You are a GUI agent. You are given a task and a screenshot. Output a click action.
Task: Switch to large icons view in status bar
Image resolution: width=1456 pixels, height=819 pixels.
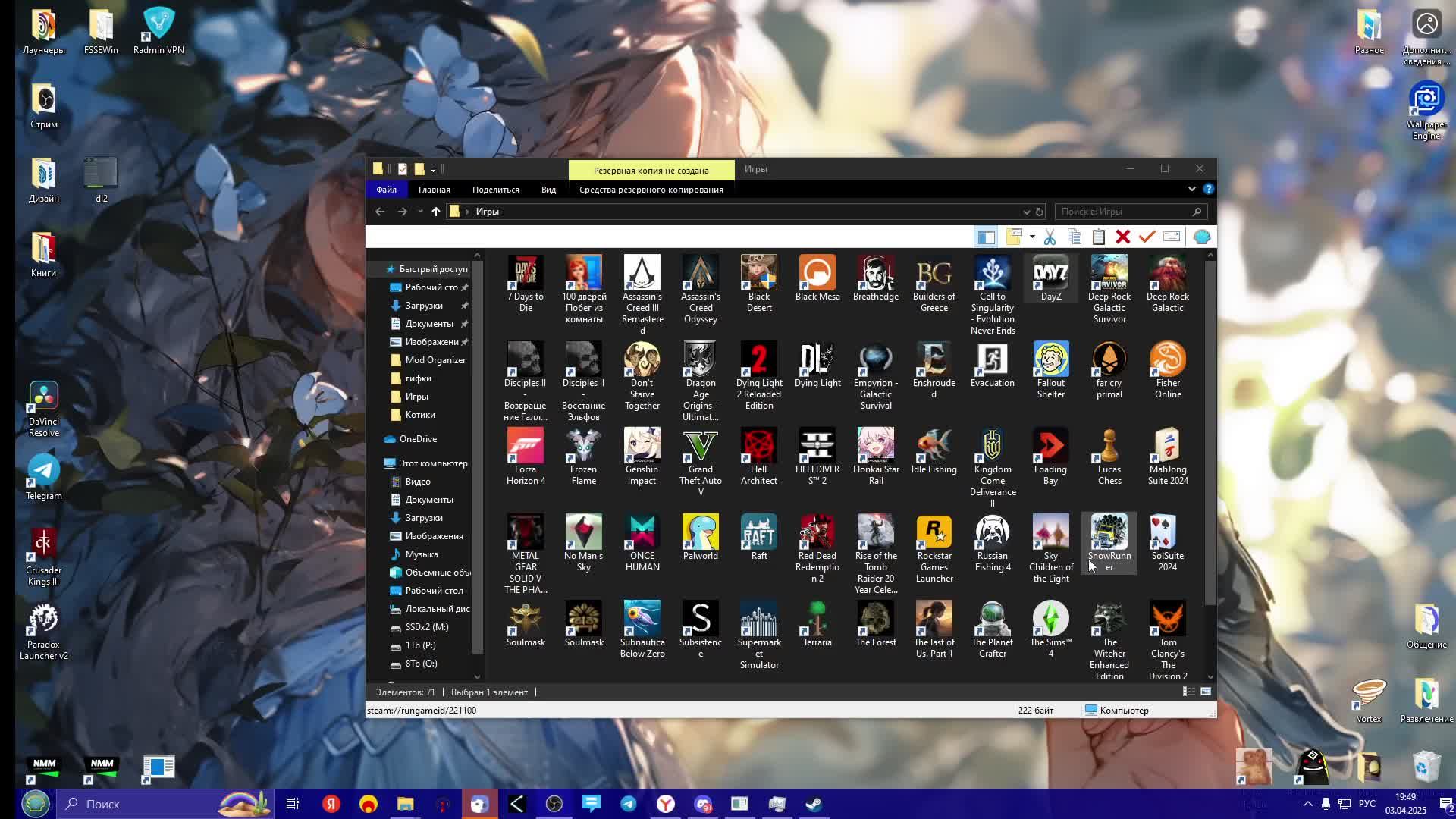[1205, 692]
